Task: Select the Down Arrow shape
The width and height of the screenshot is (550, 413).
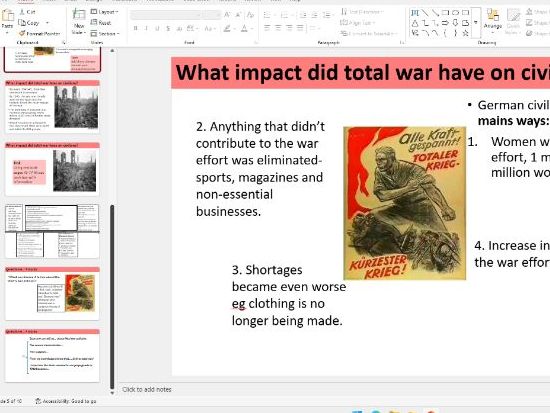Action: [x=455, y=23]
